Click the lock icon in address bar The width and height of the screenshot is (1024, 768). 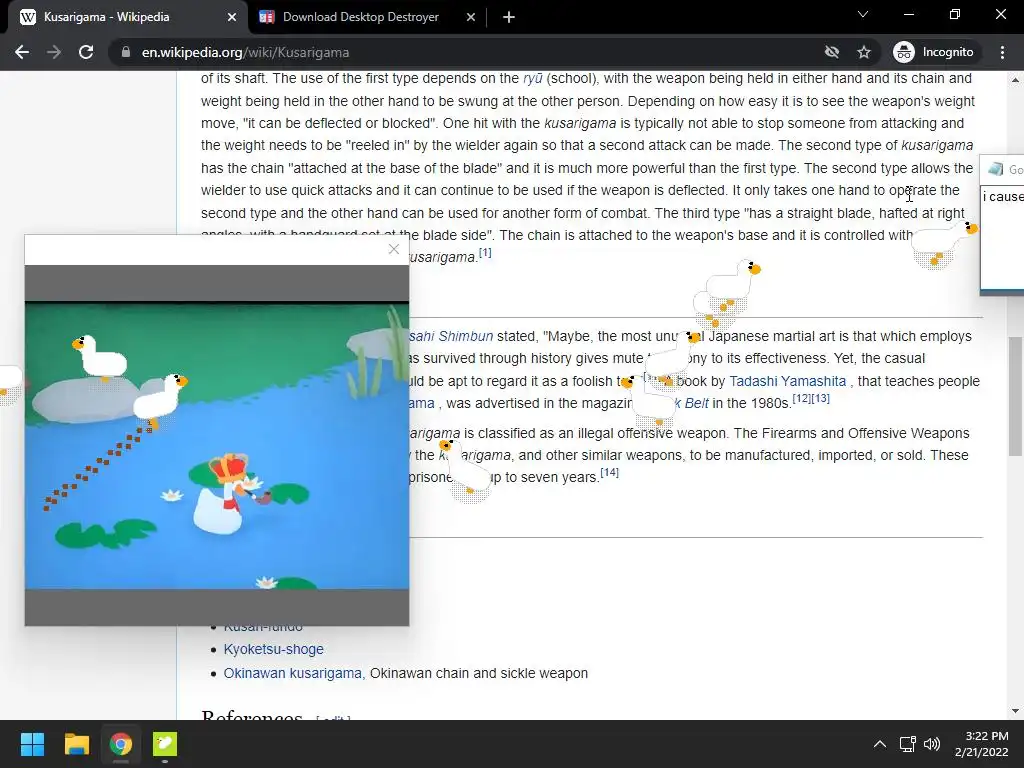pos(126,52)
